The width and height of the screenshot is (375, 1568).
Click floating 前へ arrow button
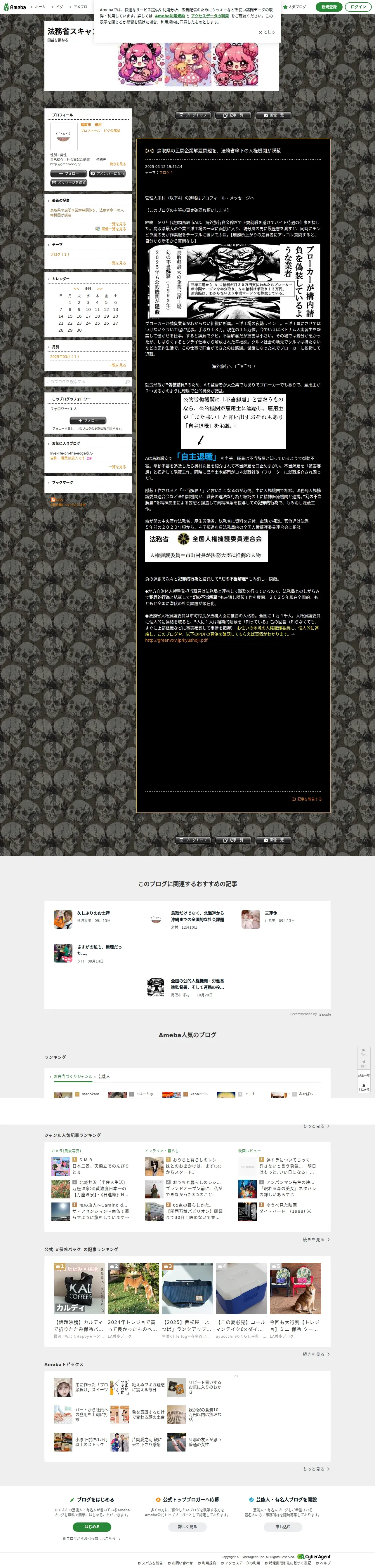(x=363, y=1064)
